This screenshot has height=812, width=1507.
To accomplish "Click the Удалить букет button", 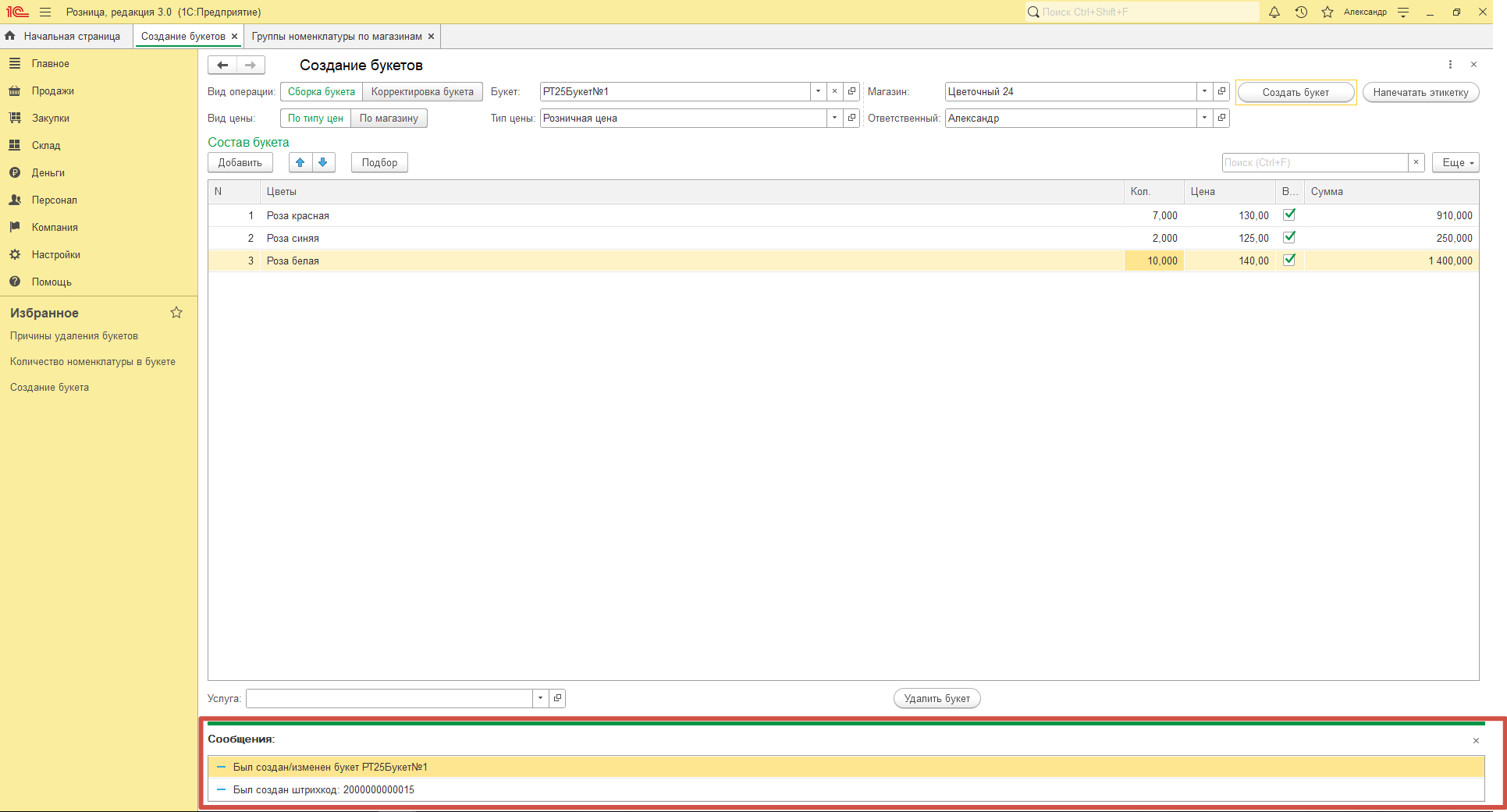I will coord(937,698).
